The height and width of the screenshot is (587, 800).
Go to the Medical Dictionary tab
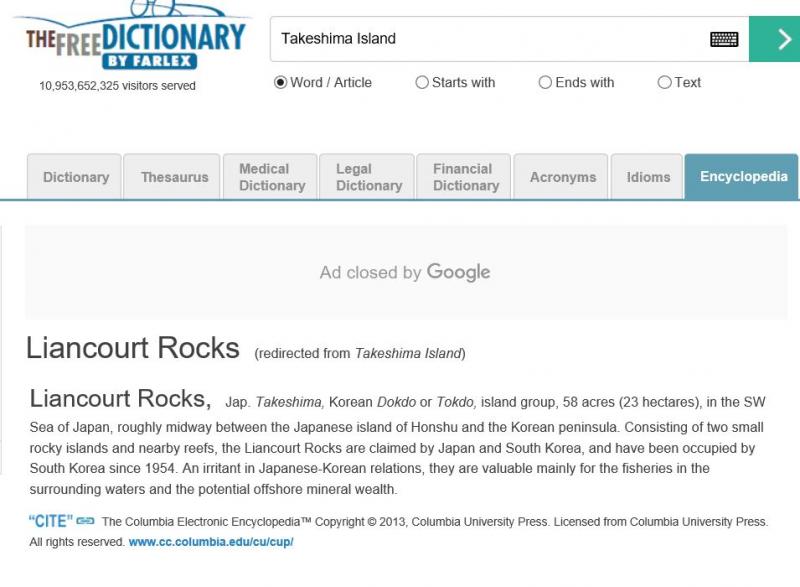pyautogui.click(x=271, y=177)
